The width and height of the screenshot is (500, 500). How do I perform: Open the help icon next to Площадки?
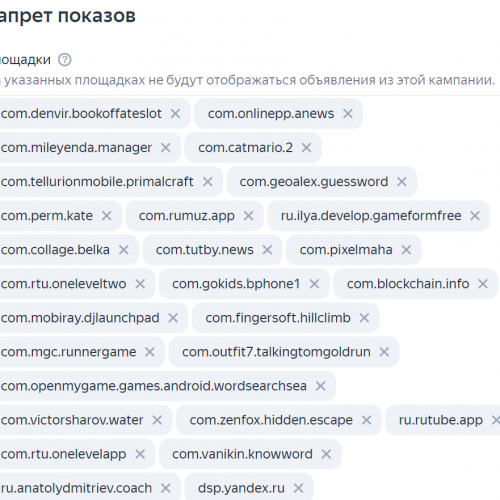[x=65, y=60]
